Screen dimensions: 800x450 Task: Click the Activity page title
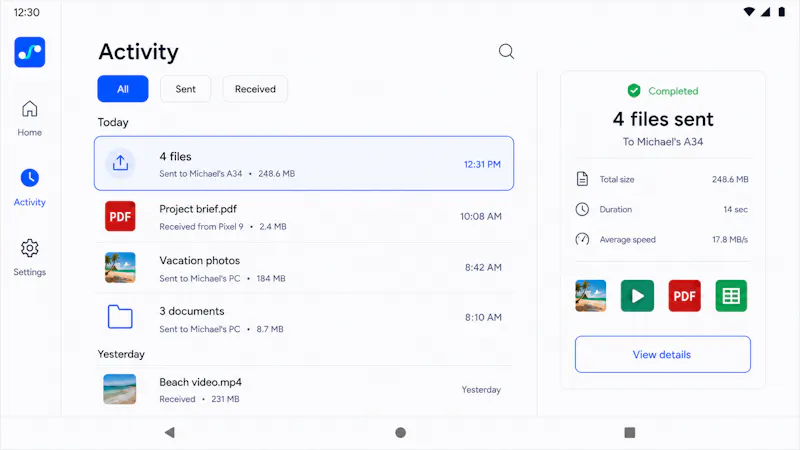point(139,52)
